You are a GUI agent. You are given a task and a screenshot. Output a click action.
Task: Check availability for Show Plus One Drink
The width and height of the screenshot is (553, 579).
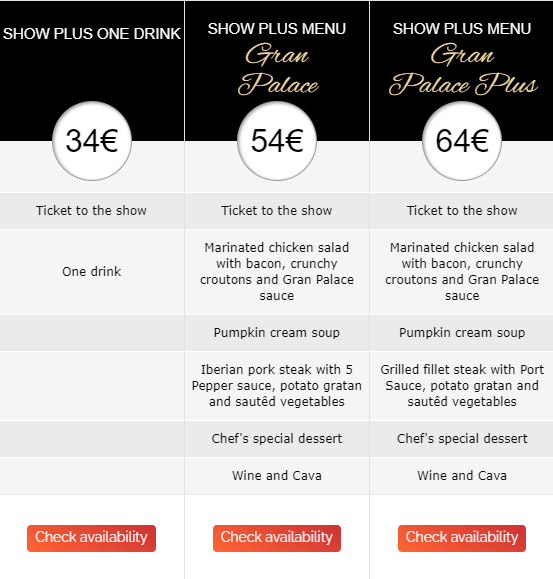[x=91, y=538]
